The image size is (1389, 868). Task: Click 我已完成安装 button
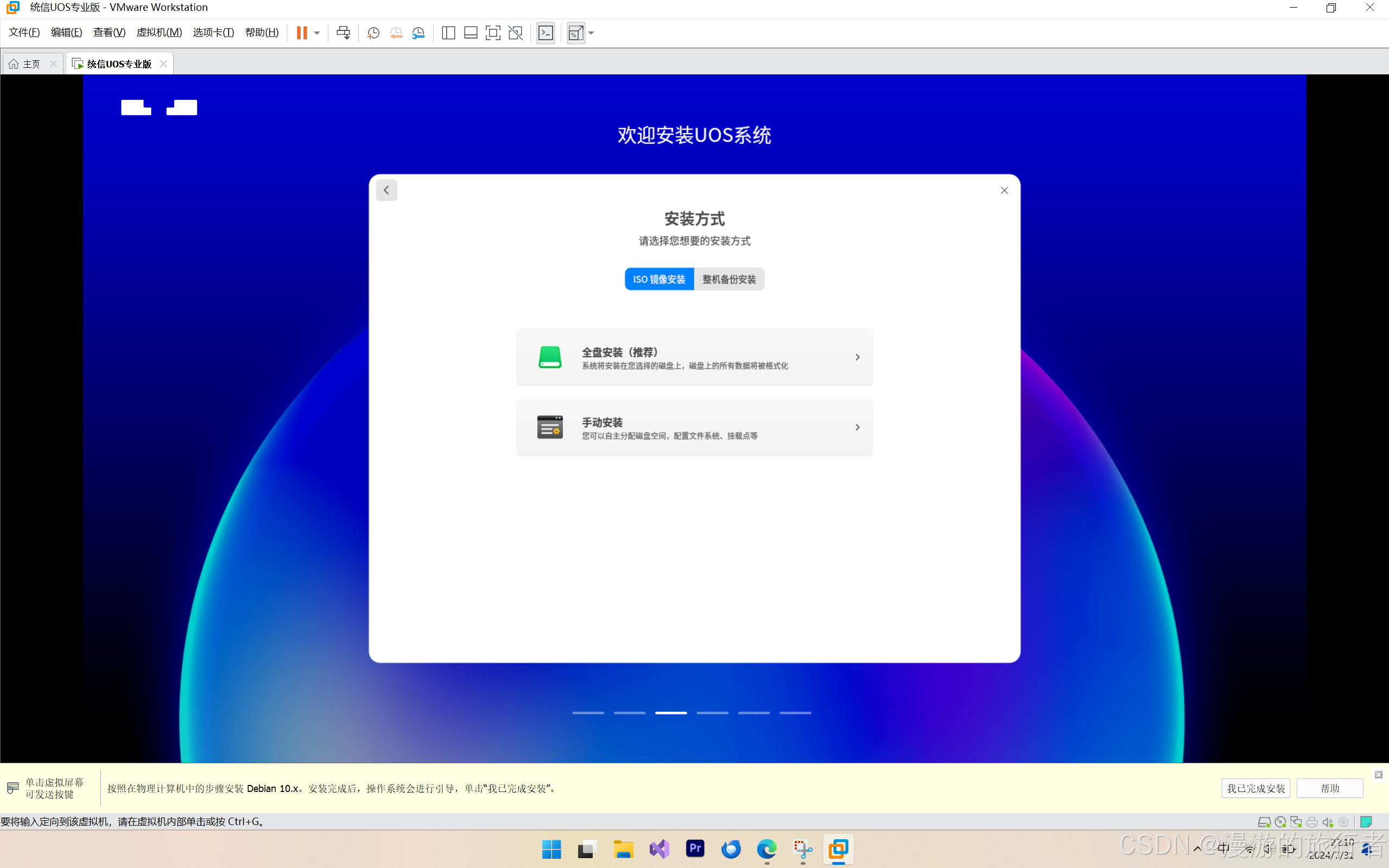click(x=1255, y=788)
